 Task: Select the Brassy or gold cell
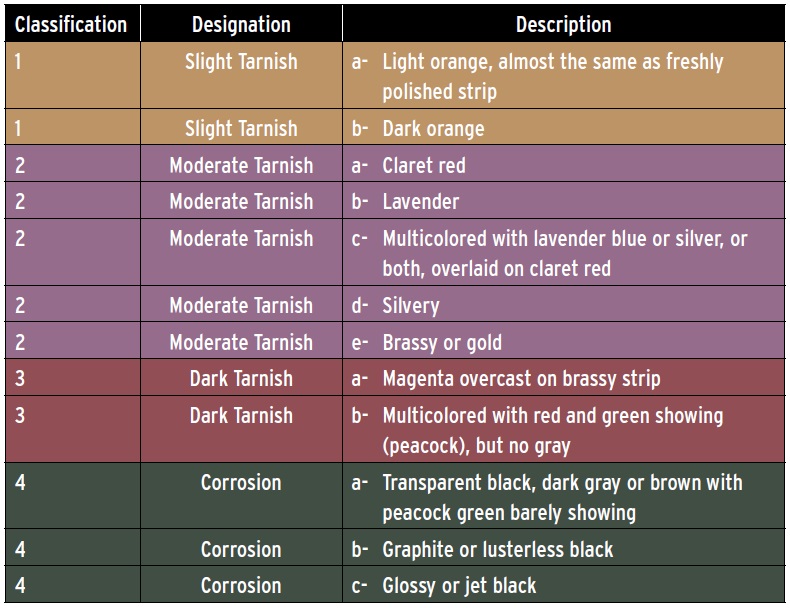pyautogui.click(x=563, y=341)
